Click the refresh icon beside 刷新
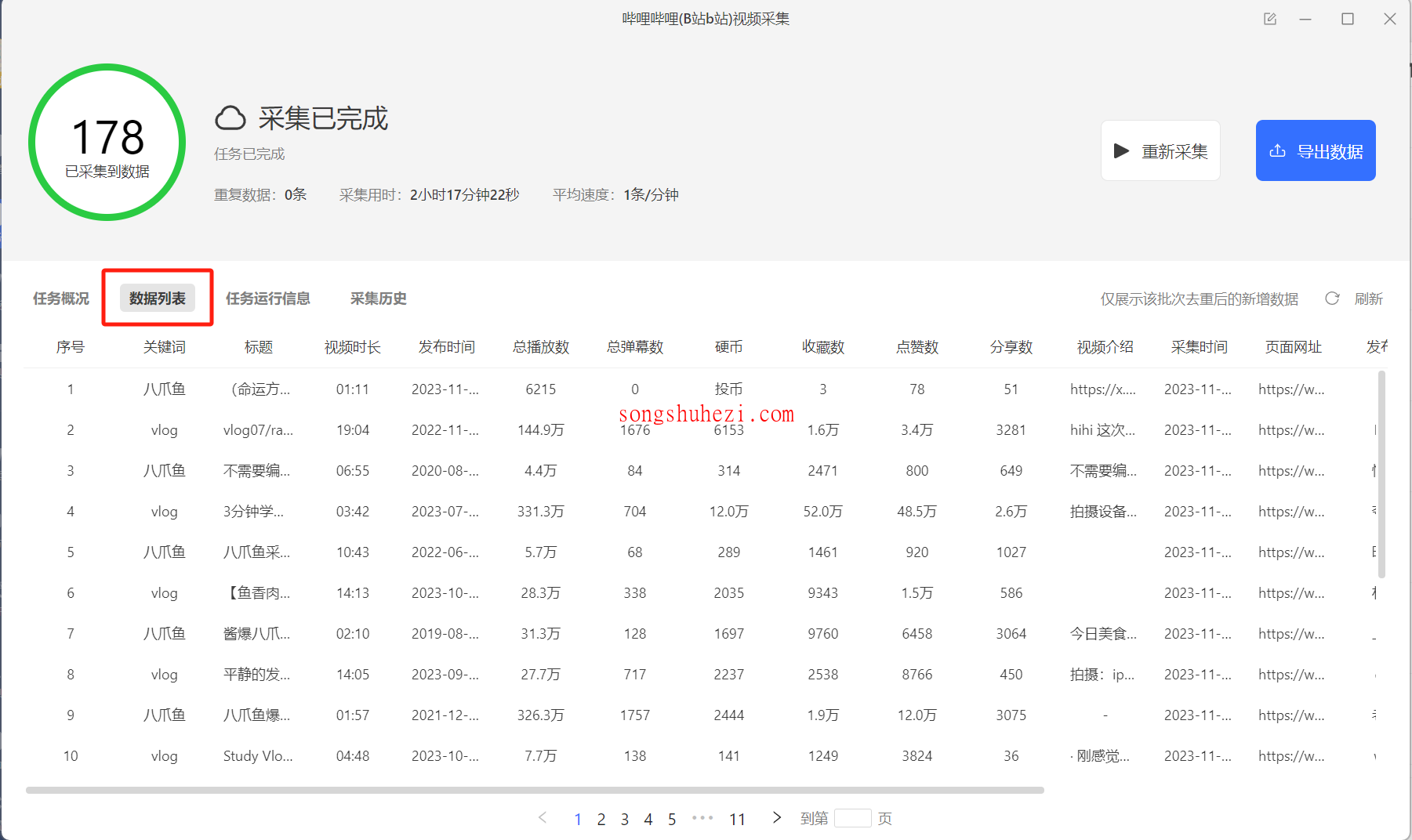The image size is (1412, 840). coord(1332,299)
